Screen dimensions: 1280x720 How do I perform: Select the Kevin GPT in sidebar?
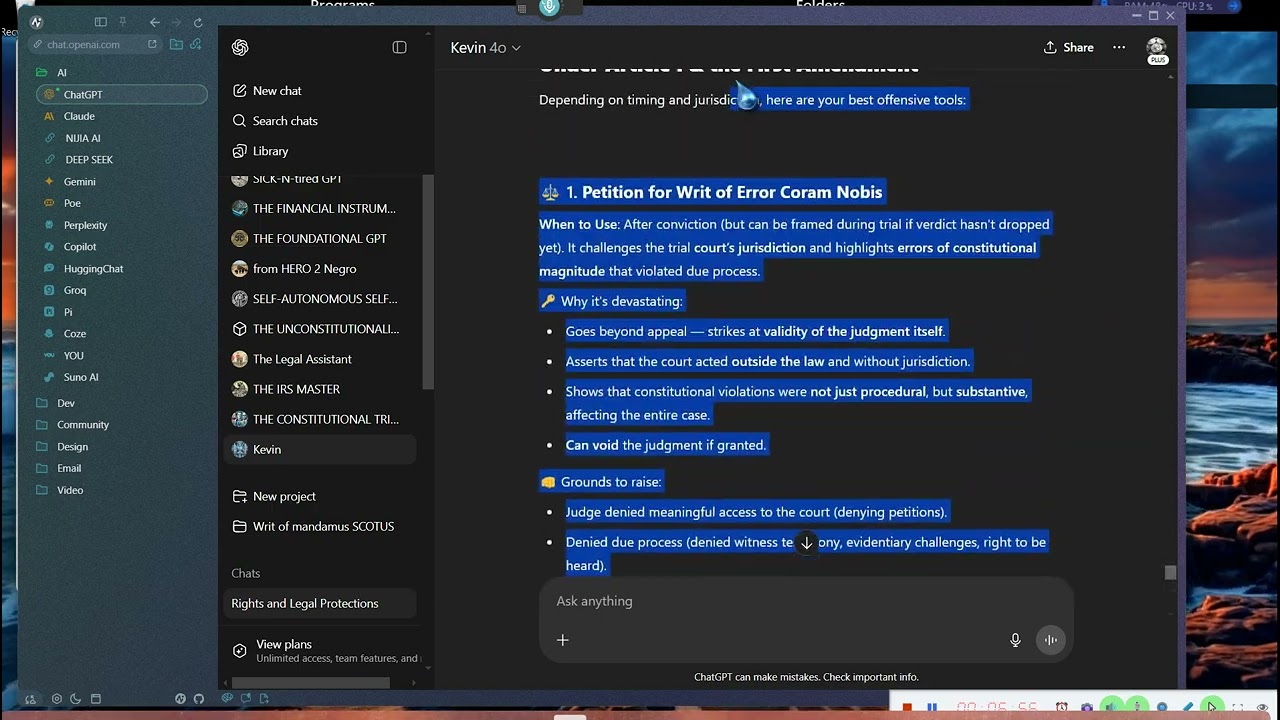[320, 449]
